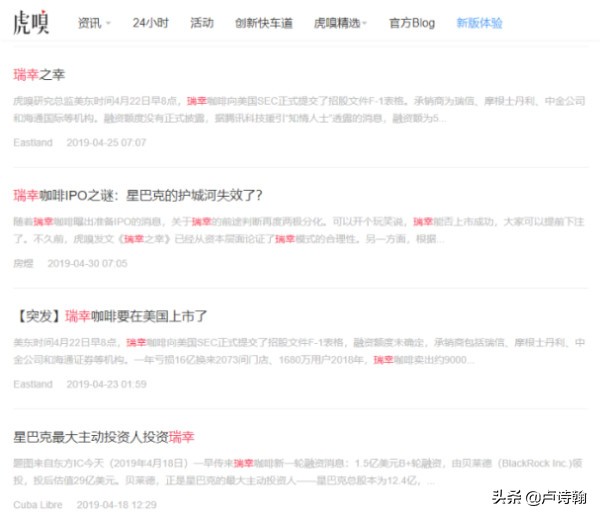Open 瑞幸咖啡IPO之谜 article title
Image resolution: width=600 pixels, height=518 pixels.
[138, 195]
